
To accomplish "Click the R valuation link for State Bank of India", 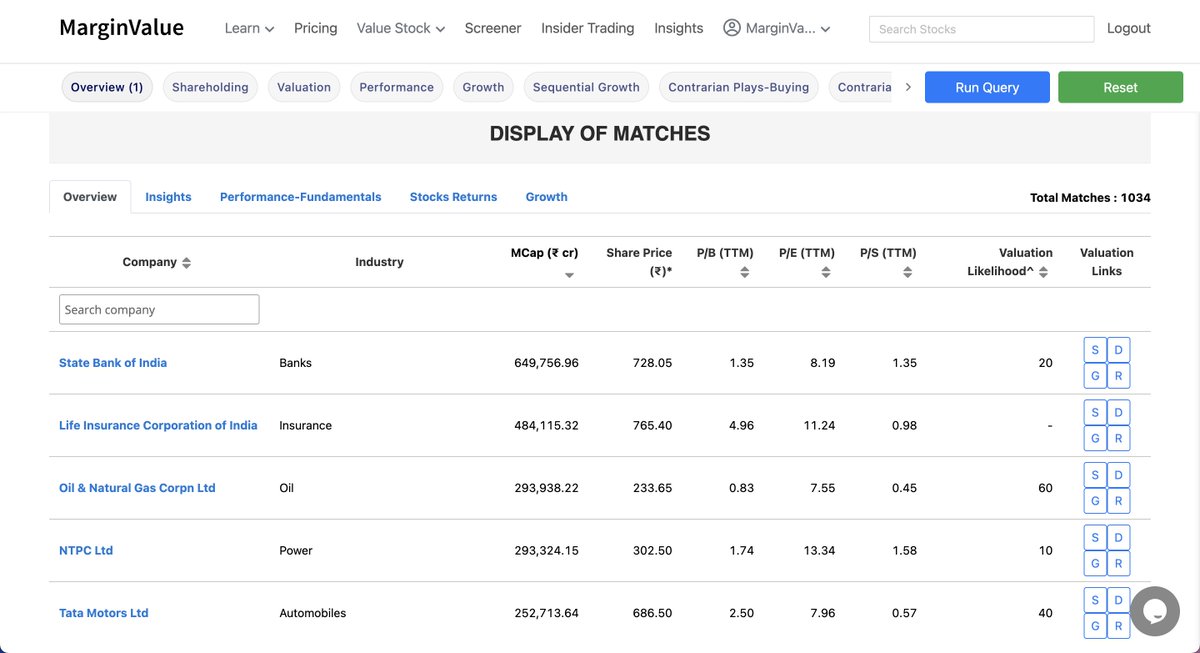I will pos(1119,376).
